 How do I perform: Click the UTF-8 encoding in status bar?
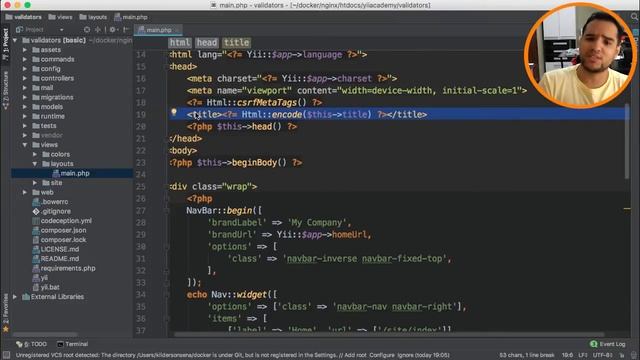[x=602, y=355]
